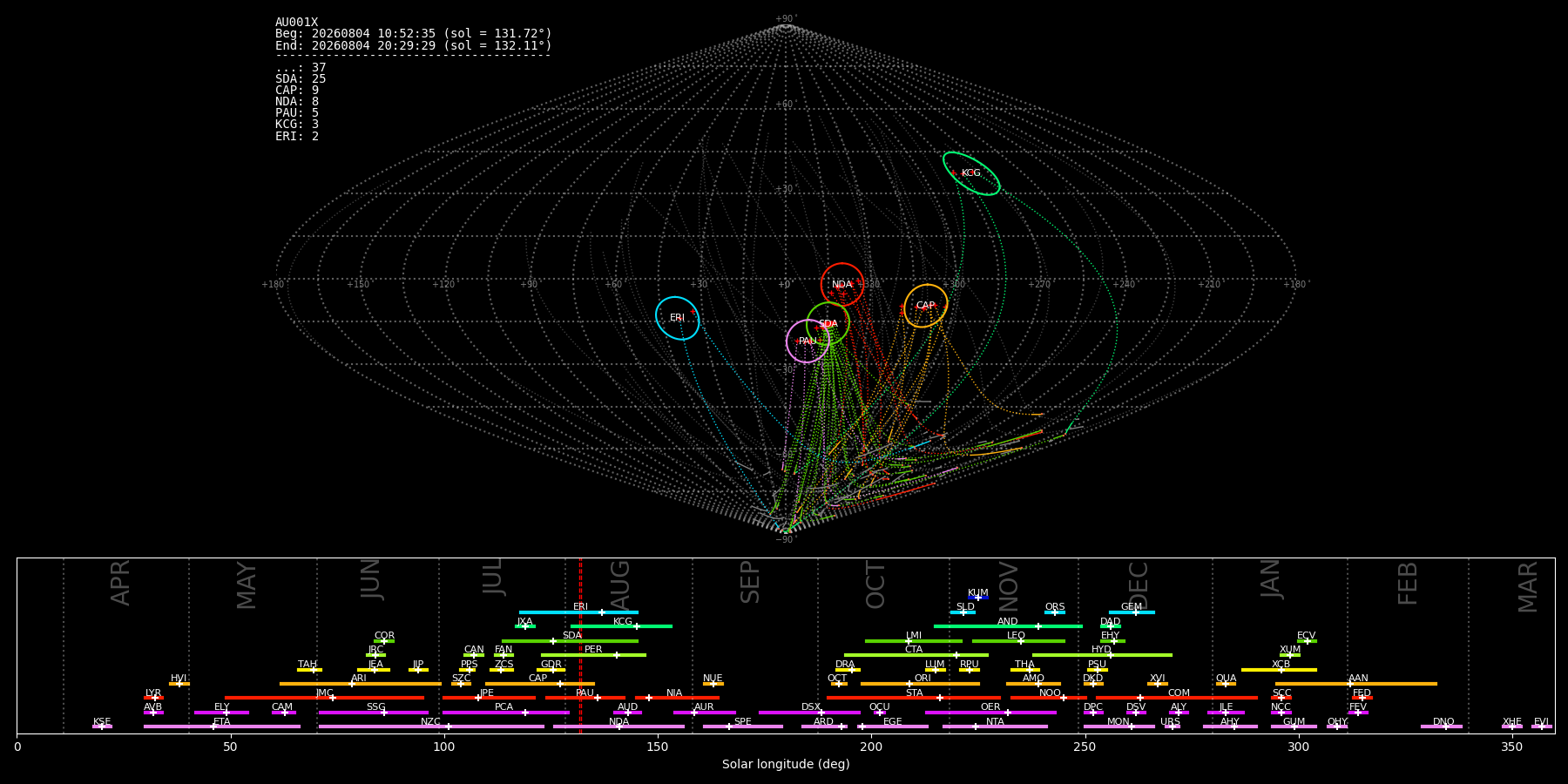Click the ETA shower bar in timeline
Viewport: 1568px width, 784px height.
pos(222,727)
